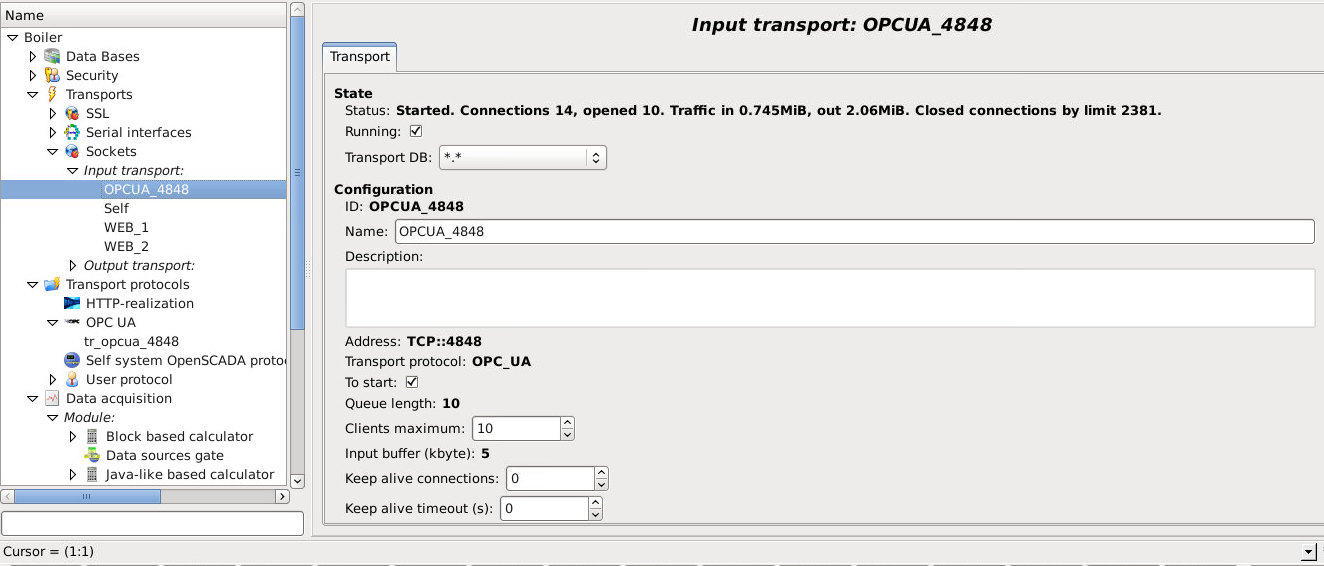Collapse the Sockets tree node
Image resolution: width=1324 pixels, height=566 pixels.
(53, 152)
